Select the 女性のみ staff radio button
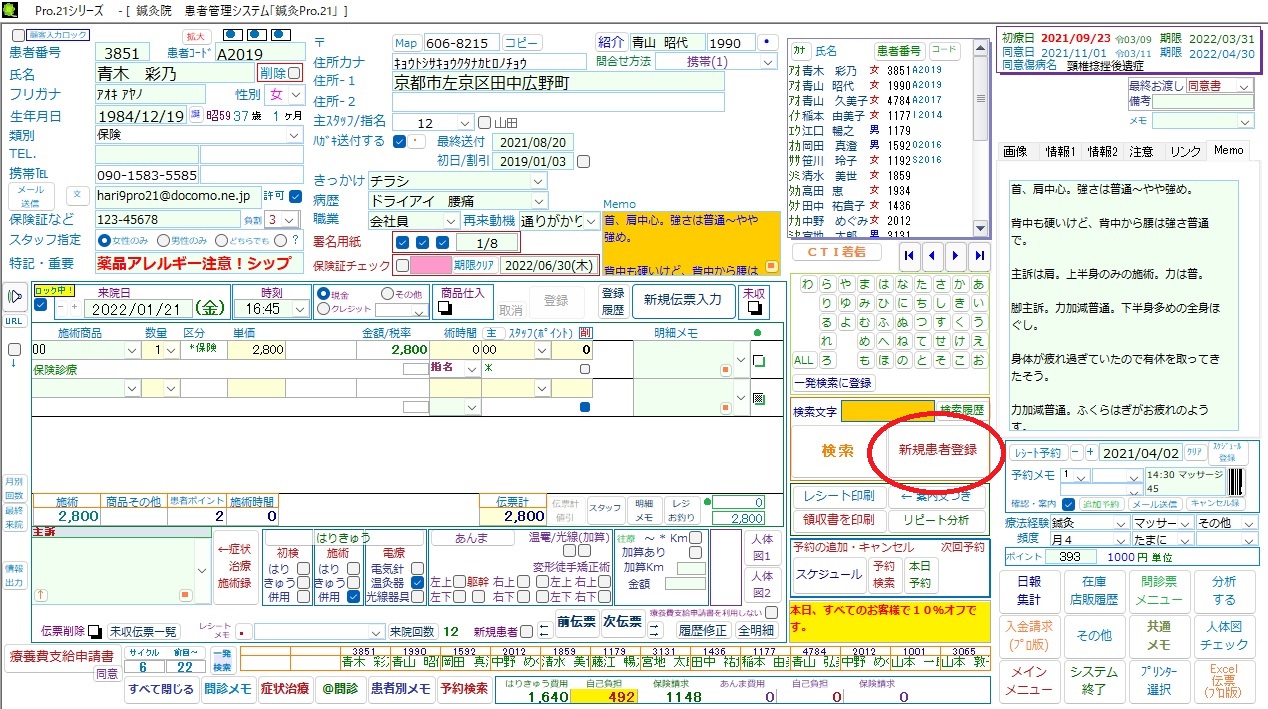1268x709 pixels. point(104,240)
